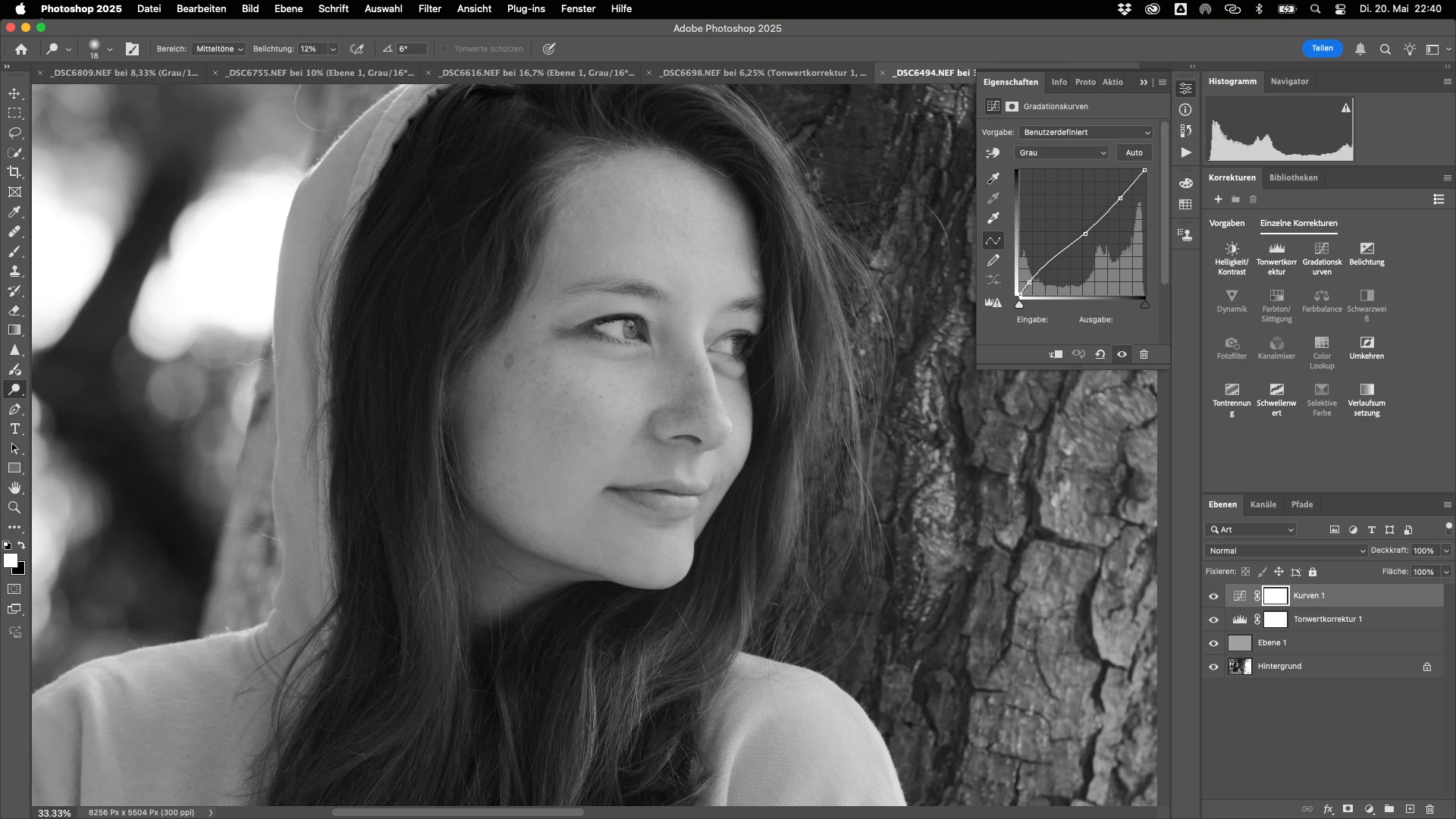
Task: Select the Lasso tool
Action: (14, 133)
